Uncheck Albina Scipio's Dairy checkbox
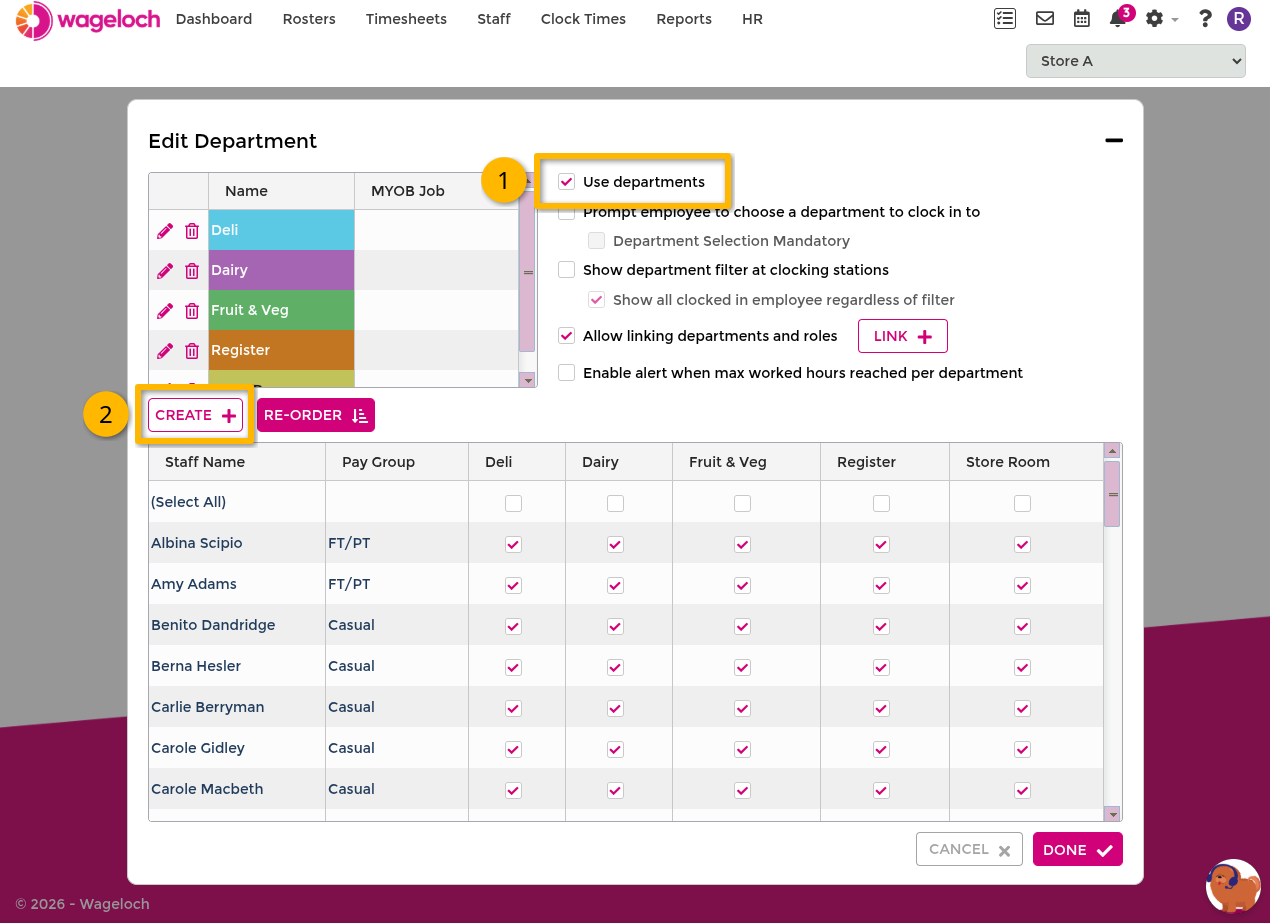 tap(615, 544)
